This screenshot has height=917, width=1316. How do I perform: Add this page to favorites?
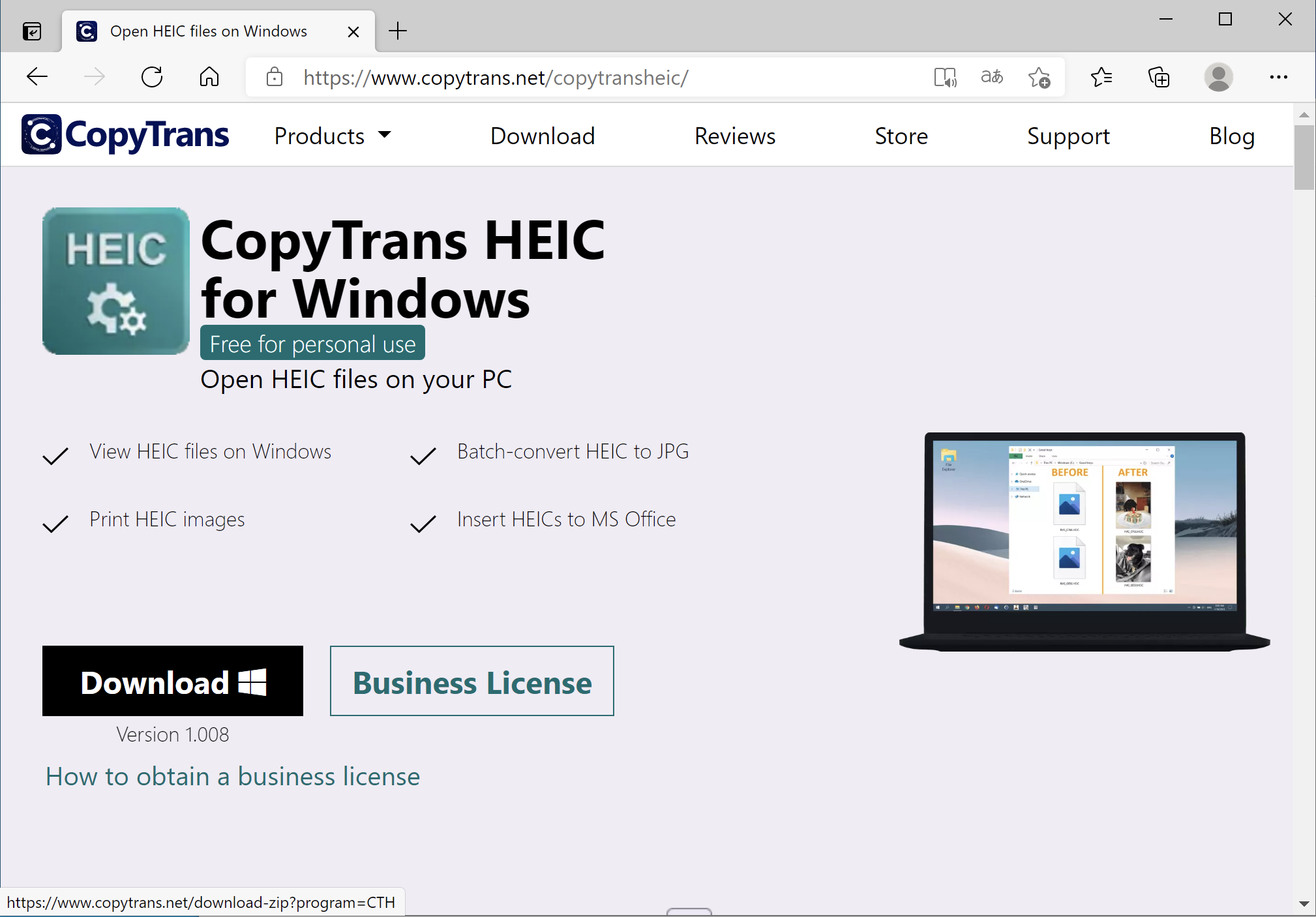click(x=1039, y=77)
